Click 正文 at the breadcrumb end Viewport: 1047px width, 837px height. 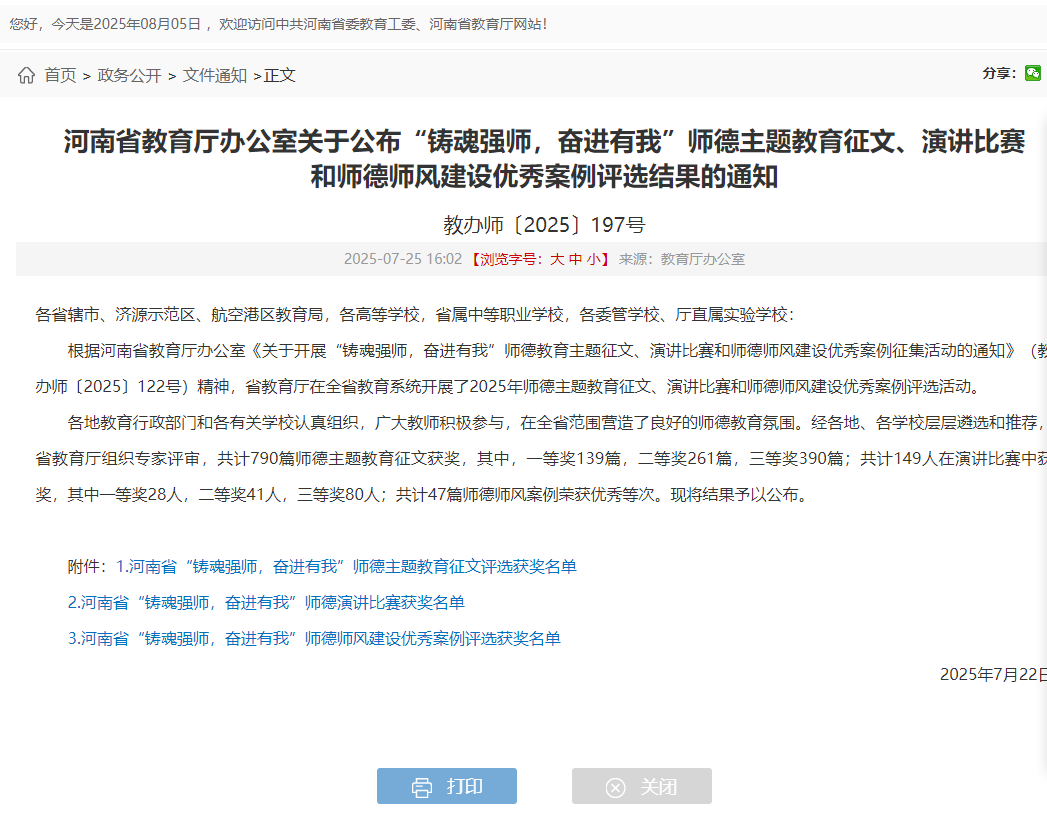[x=280, y=75]
